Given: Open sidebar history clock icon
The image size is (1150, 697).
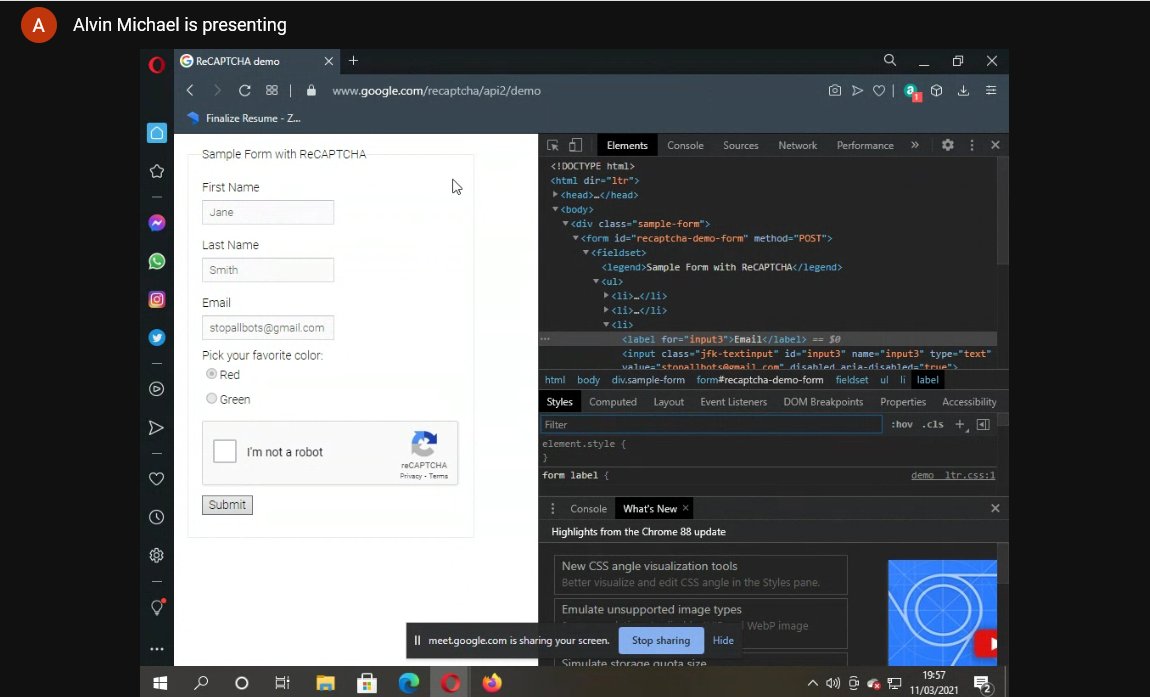Looking at the screenshot, I should pyautogui.click(x=156, y=517).
